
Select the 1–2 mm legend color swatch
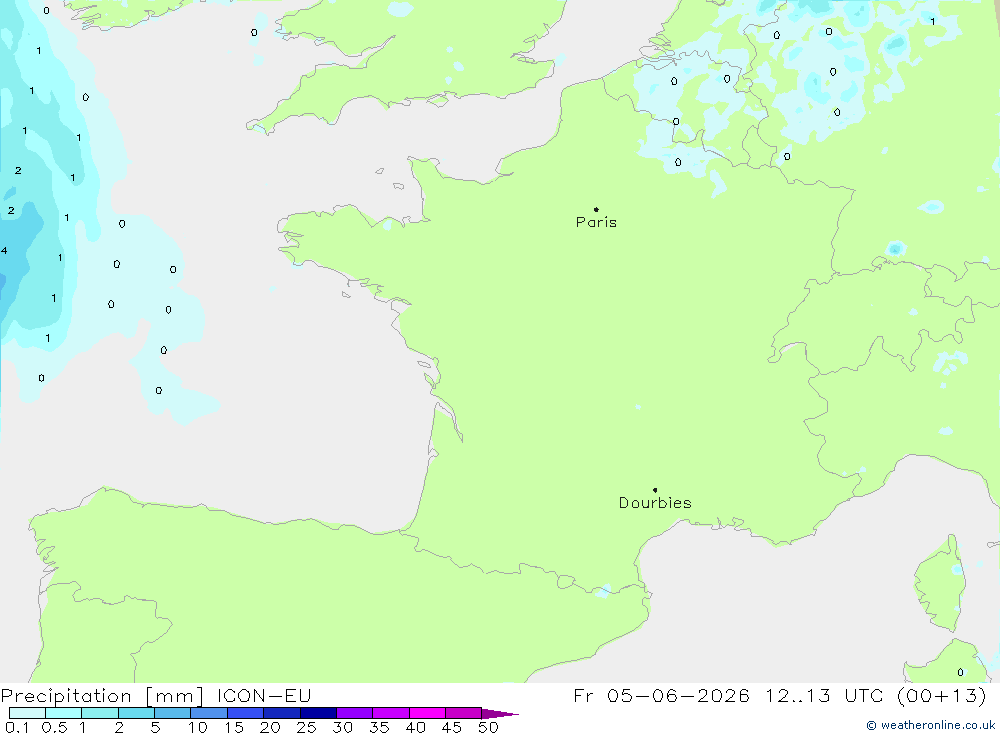click(100, 713)
